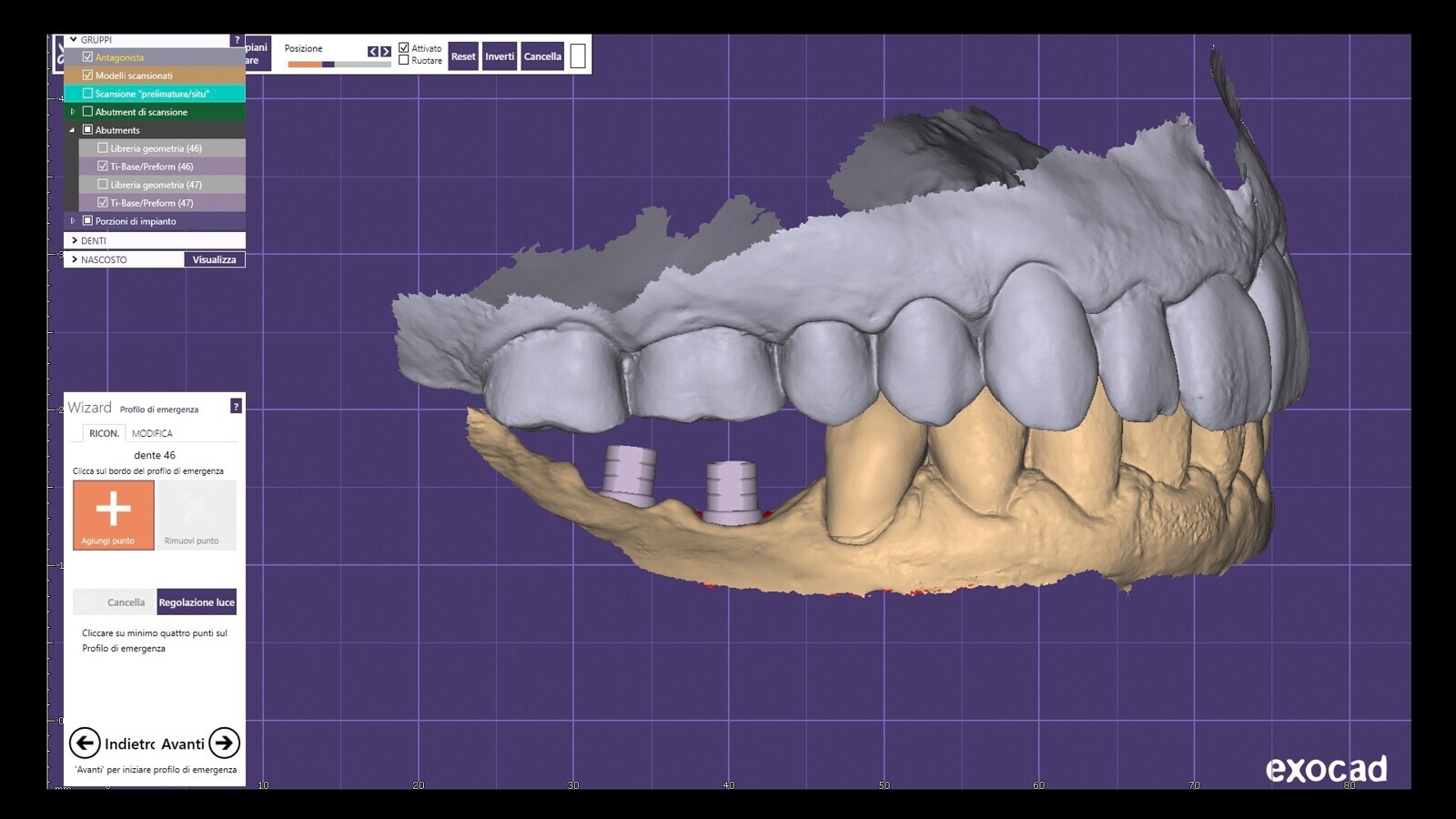Screen dimensions: 1456x819
Task: Expand the Abutment di scansione group
Action: click(73, 112)
